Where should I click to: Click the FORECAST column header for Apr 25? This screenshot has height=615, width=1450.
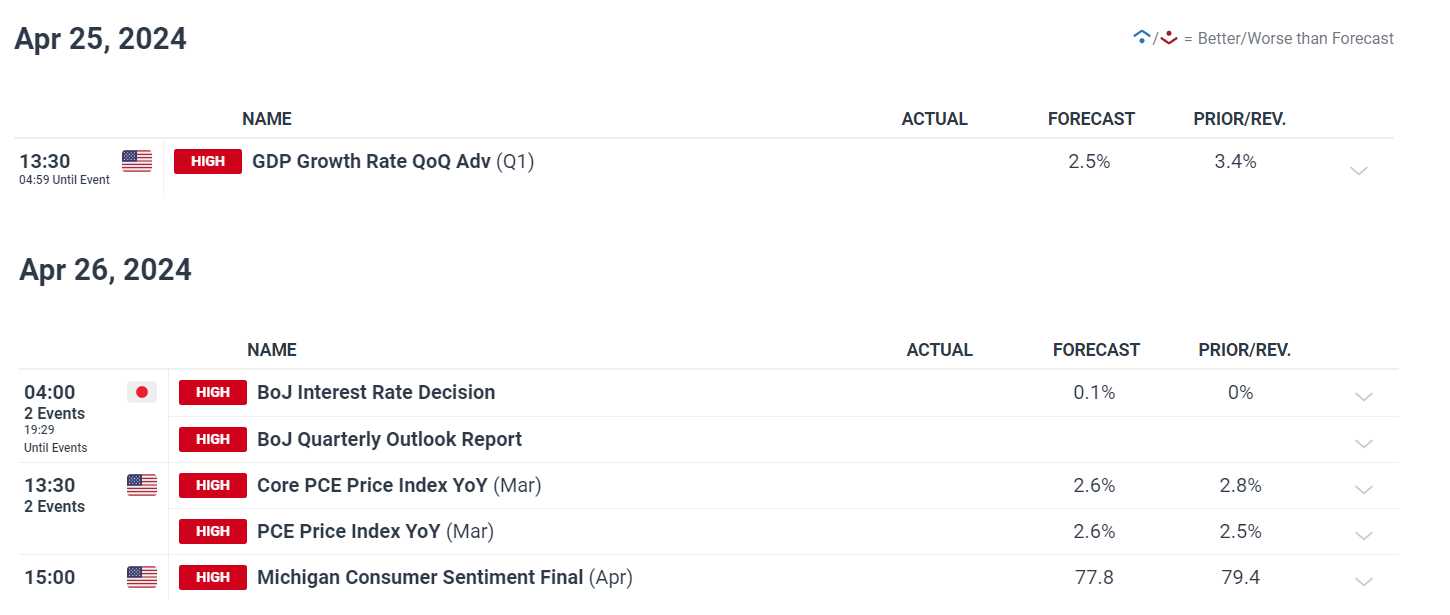1091,119
